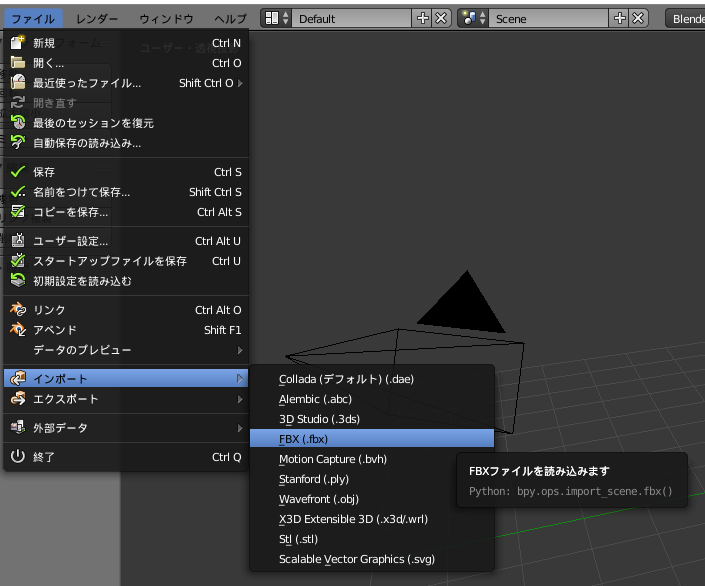Image resolution: width=705 pixels, height=586 pixels.
Task: Click the factory settings icon beside 初期設定を読み込む
Action: click(x=18, y=281)
